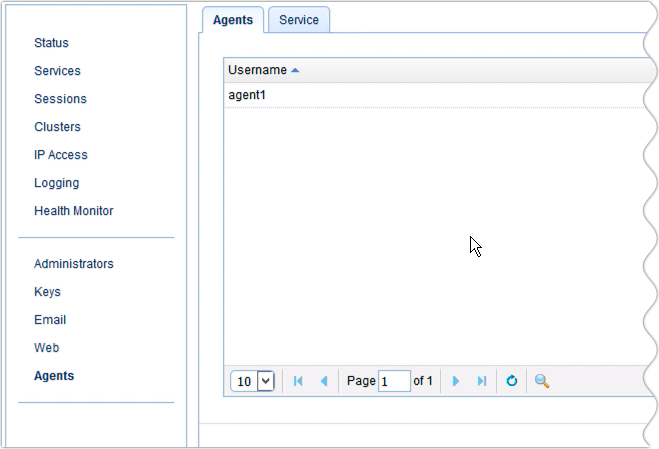This screenshot has width=659, height=449.
Task: Navigate to Services page
Action: [x=57, y=71]
